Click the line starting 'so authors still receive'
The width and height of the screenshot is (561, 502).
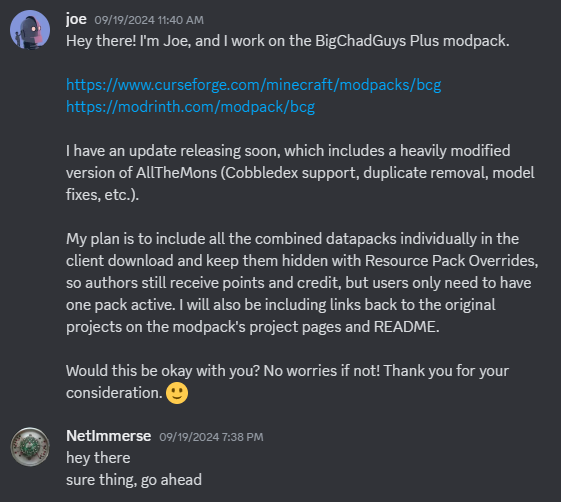click(x=298, y=283)
